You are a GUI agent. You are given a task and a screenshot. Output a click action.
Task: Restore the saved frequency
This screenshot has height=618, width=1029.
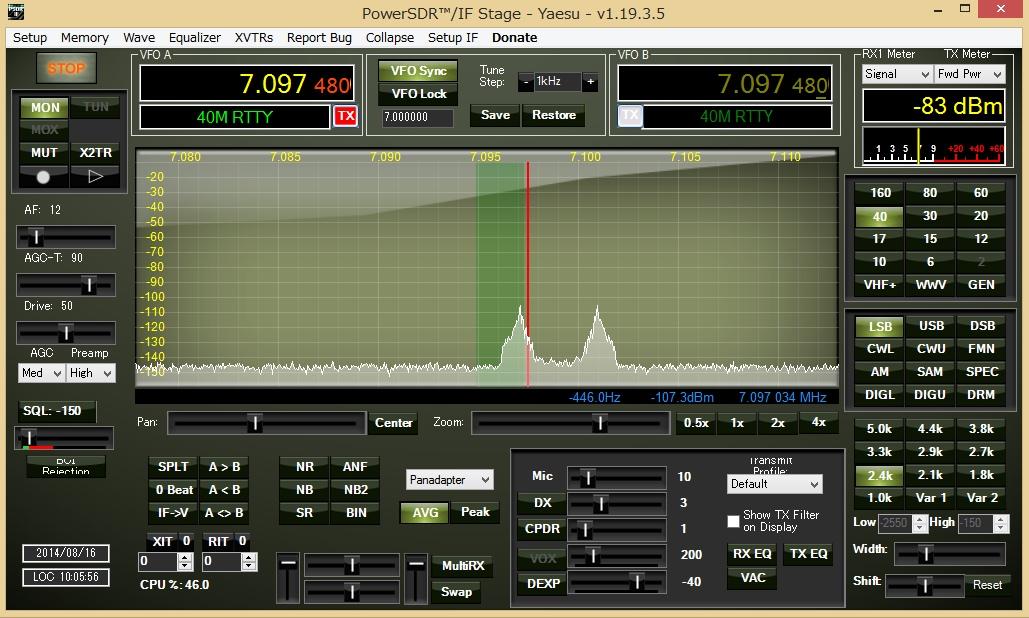(554, 115)
